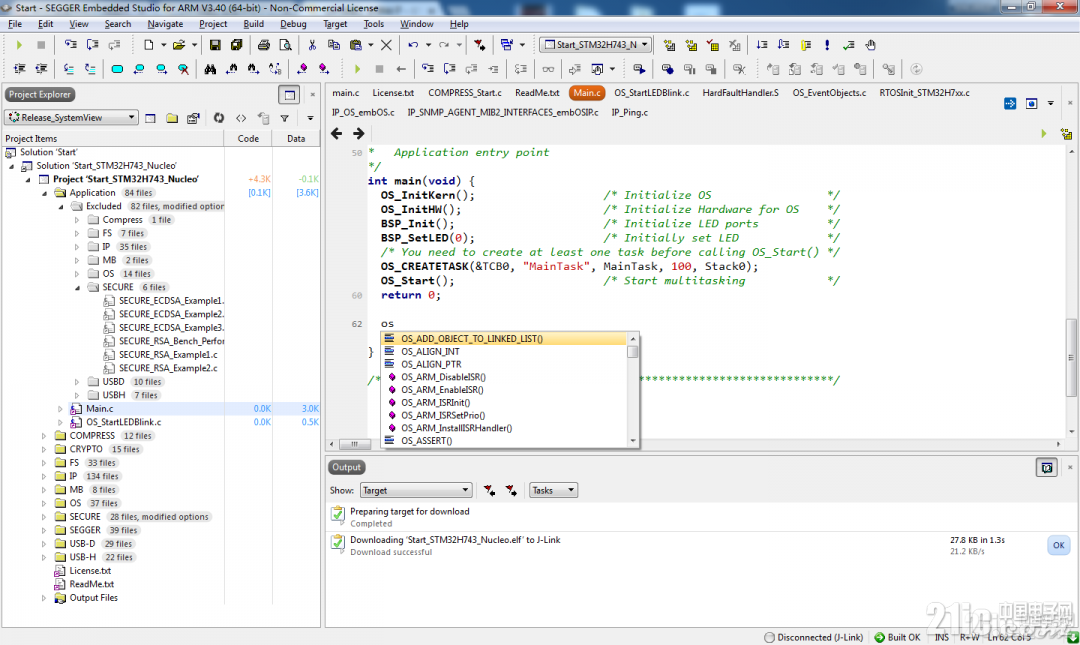Image resolution: width=1080 pixels, height=645 pixels.
Task: Click the Save floppy disk icon
Action: pos(215,45)
